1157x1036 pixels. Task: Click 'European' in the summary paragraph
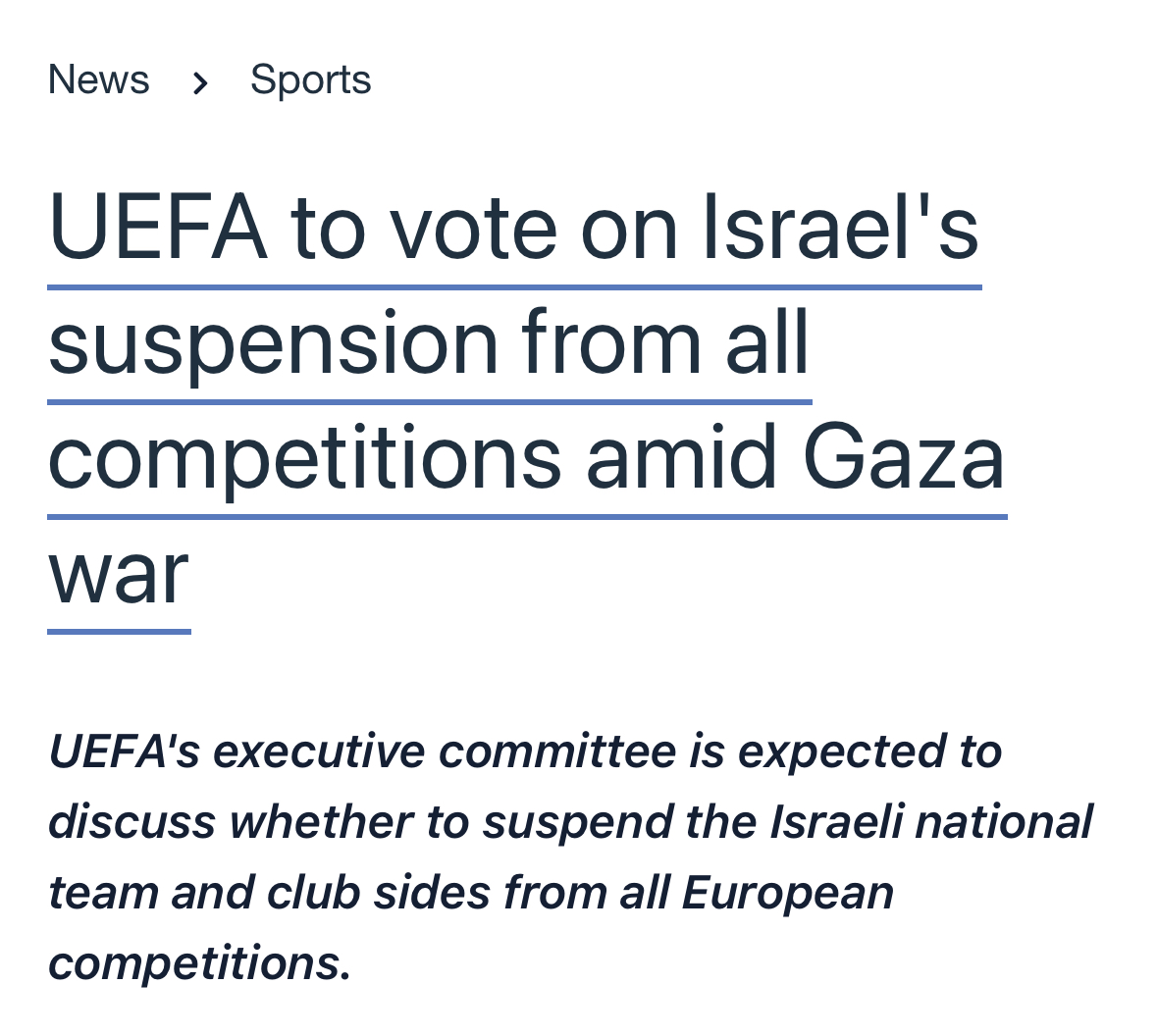tap(787, 894)
